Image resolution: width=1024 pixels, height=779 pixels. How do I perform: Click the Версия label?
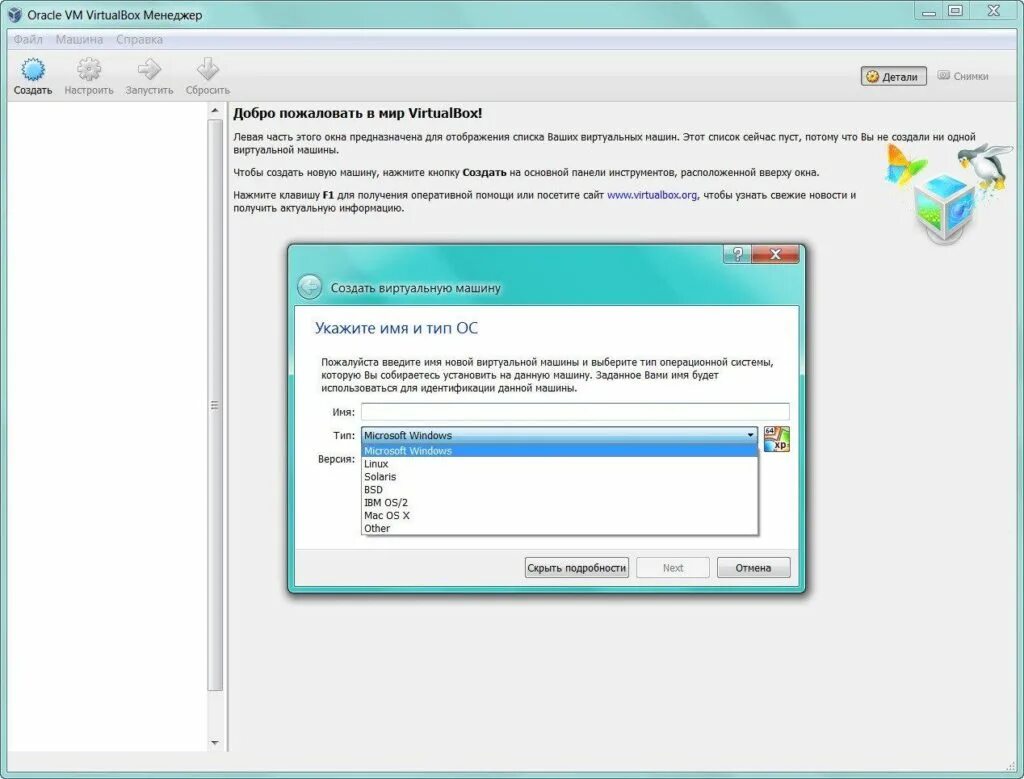click(336, 459)
